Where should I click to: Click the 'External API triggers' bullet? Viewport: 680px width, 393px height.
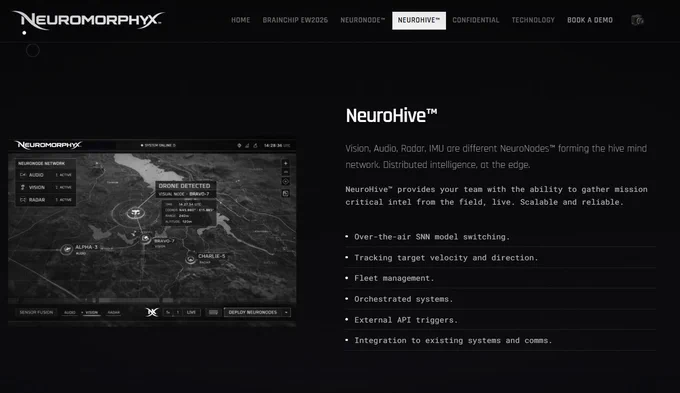click(x=406, y=320)
